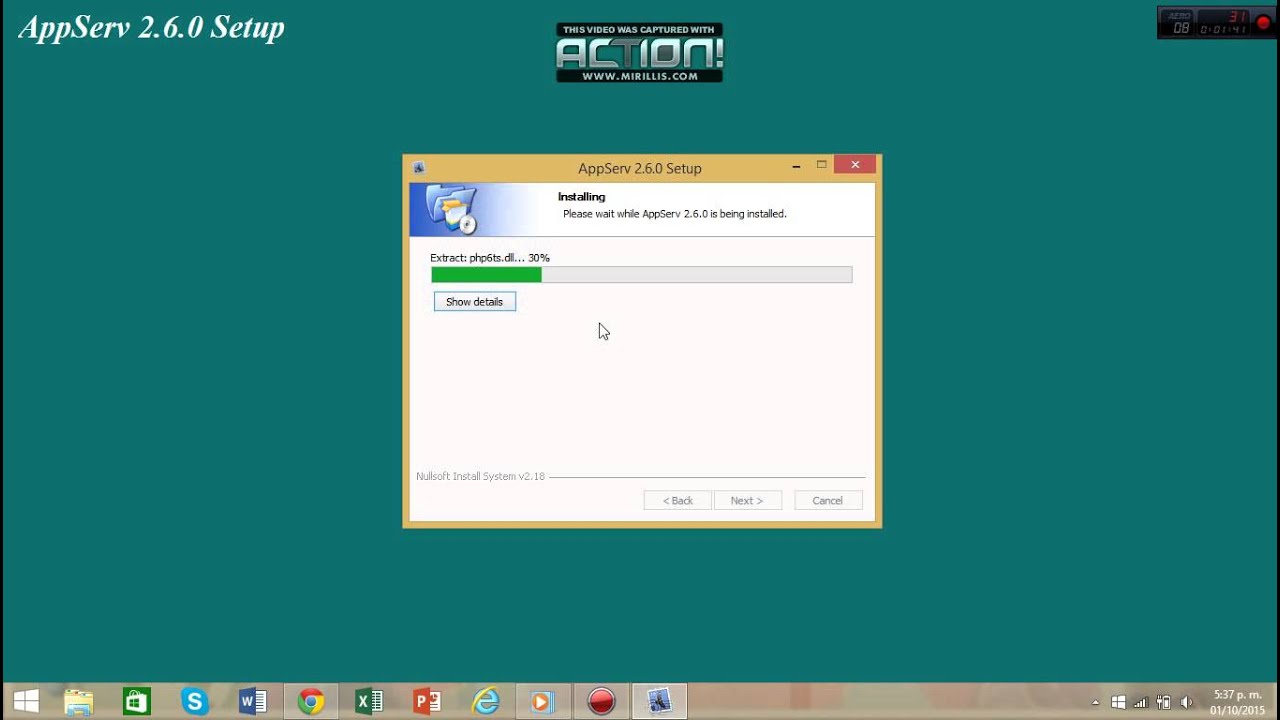Open PowerPoint from the taskbar
Screen dimensions: 1280x720
(427, 701)
